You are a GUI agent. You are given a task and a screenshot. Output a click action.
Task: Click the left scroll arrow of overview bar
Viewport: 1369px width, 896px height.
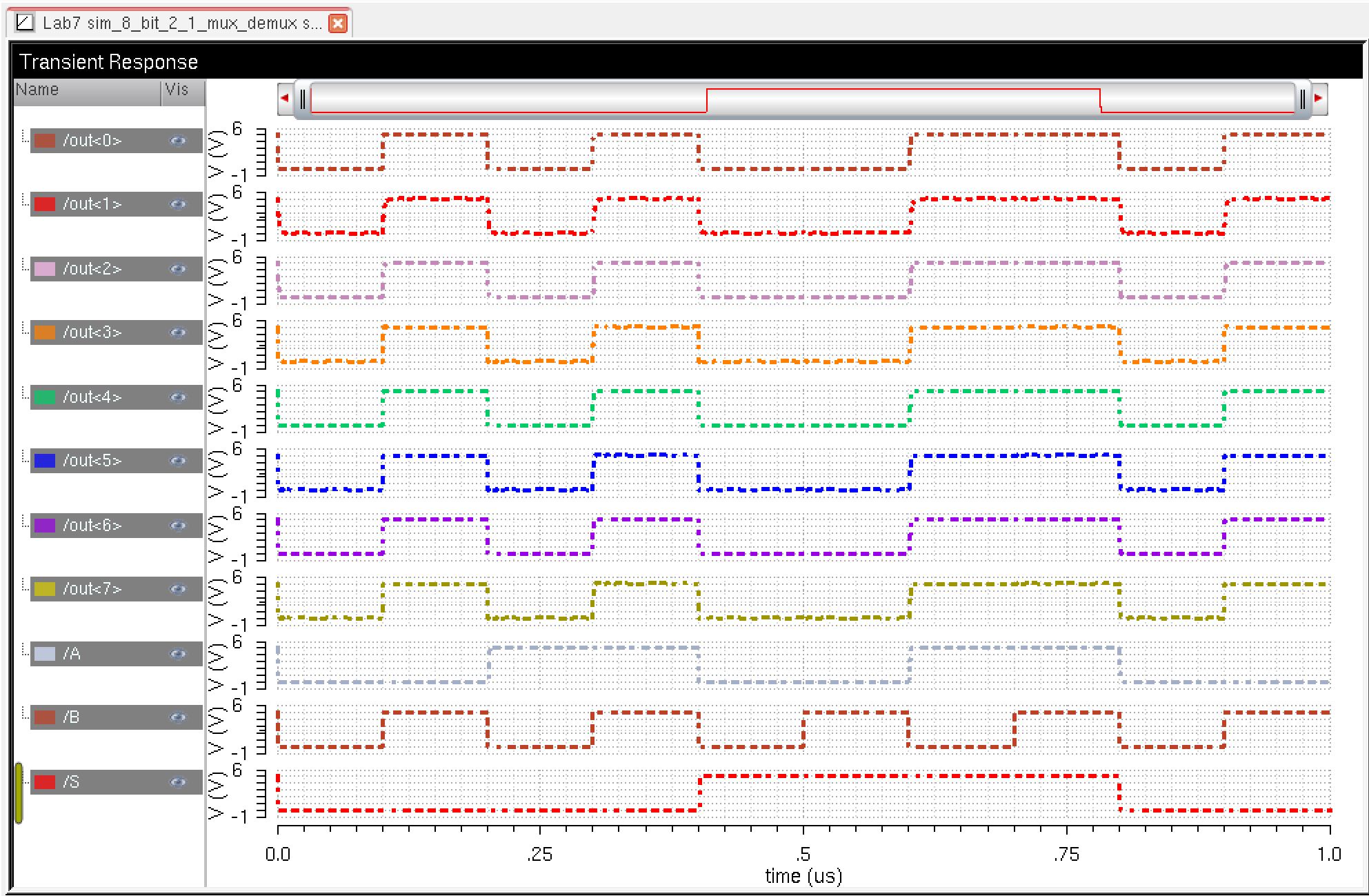pos(285,98)
